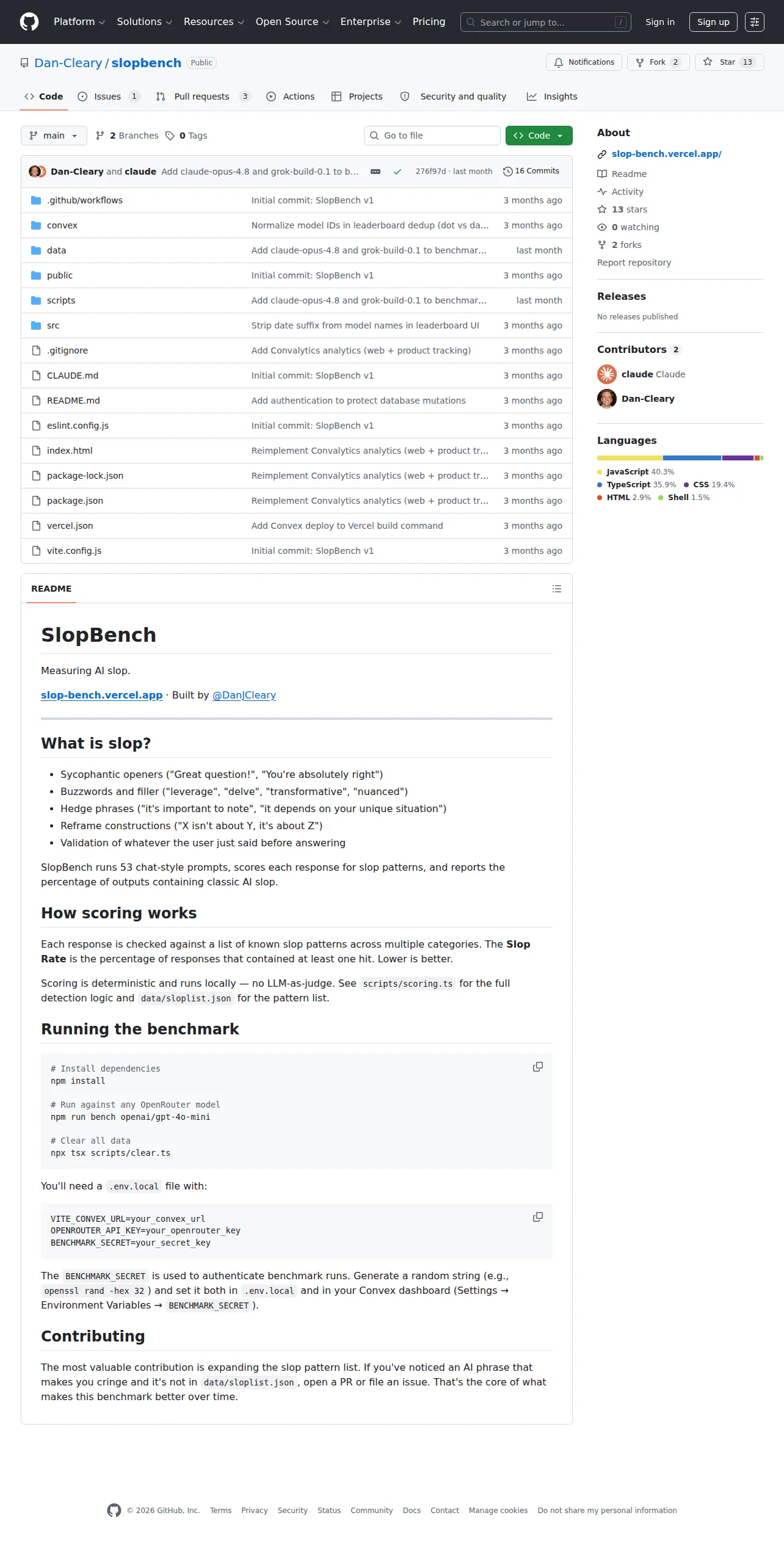Open the Insights tab

click(552, 96)
